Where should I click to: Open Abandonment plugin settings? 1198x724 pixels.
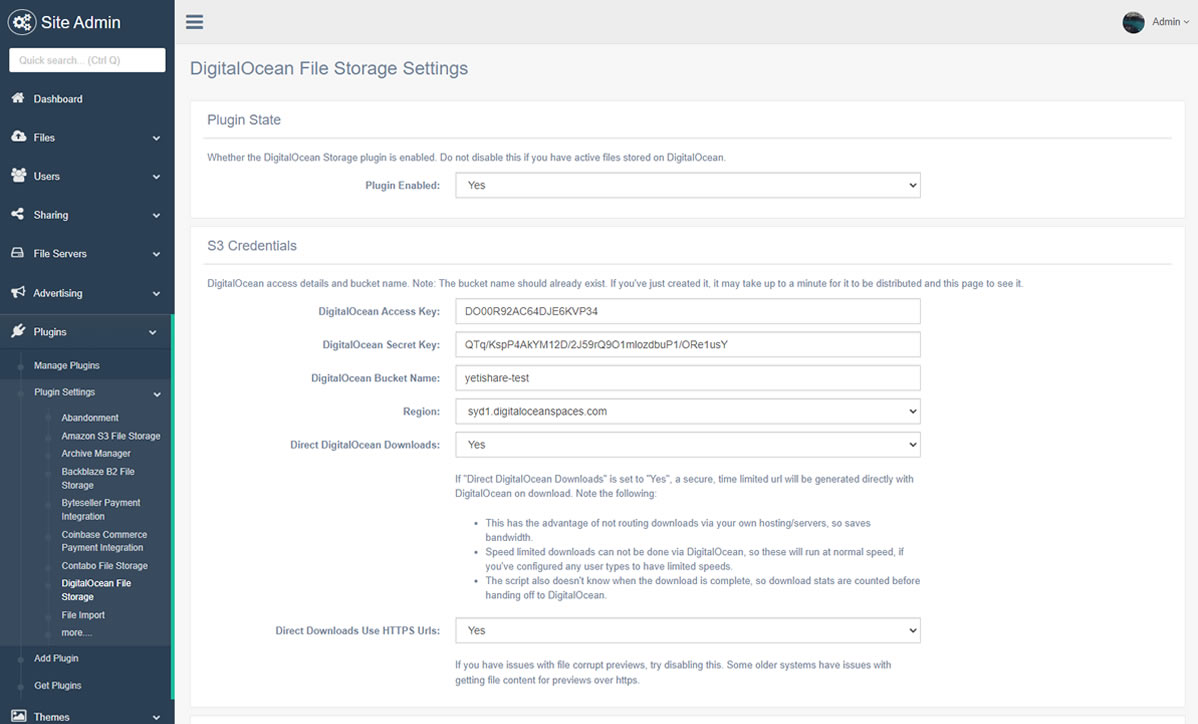[x=90, y=418]
